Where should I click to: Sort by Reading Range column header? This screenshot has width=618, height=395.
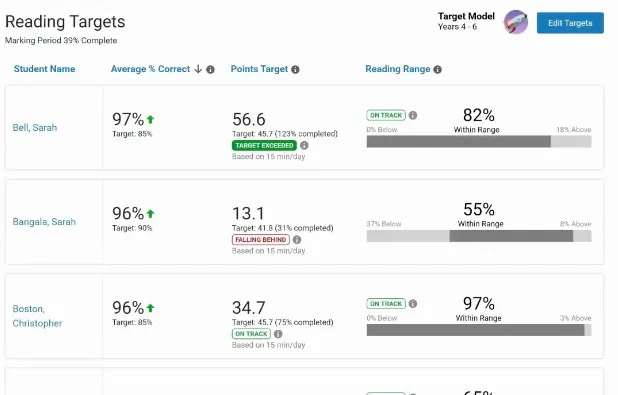[x=398, y=69]
